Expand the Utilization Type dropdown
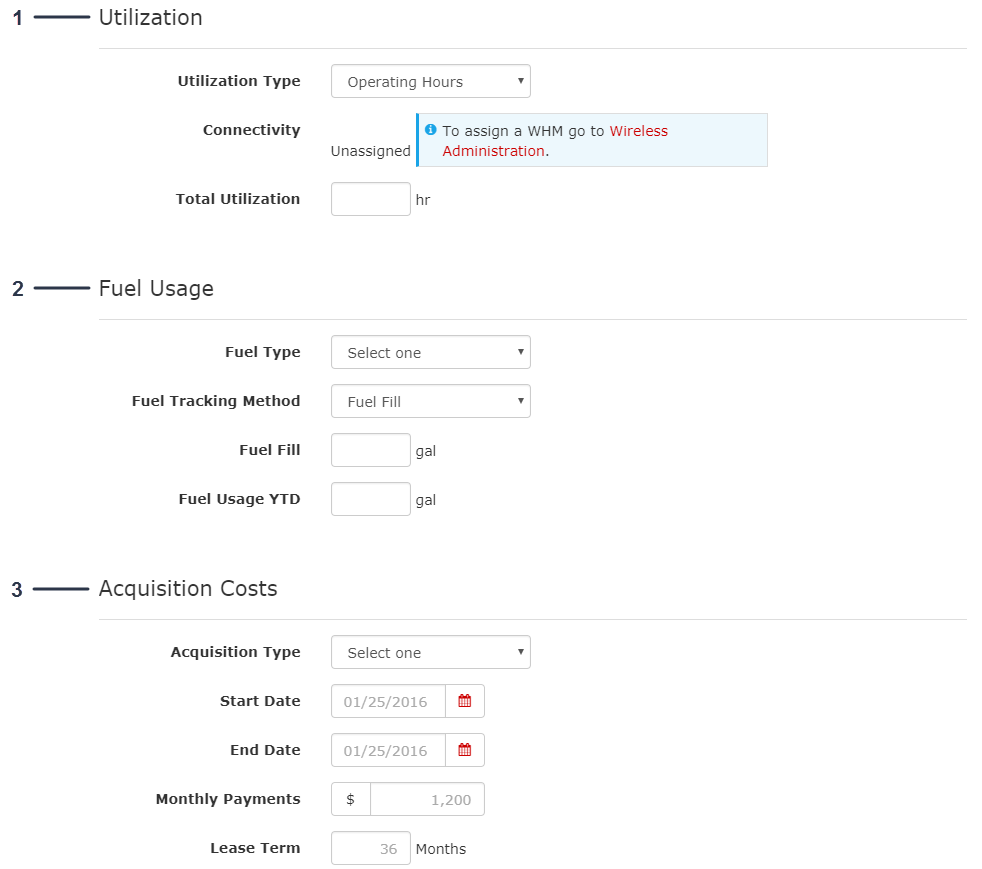Viewport: 982px width, 869px height. pos(430,82)
